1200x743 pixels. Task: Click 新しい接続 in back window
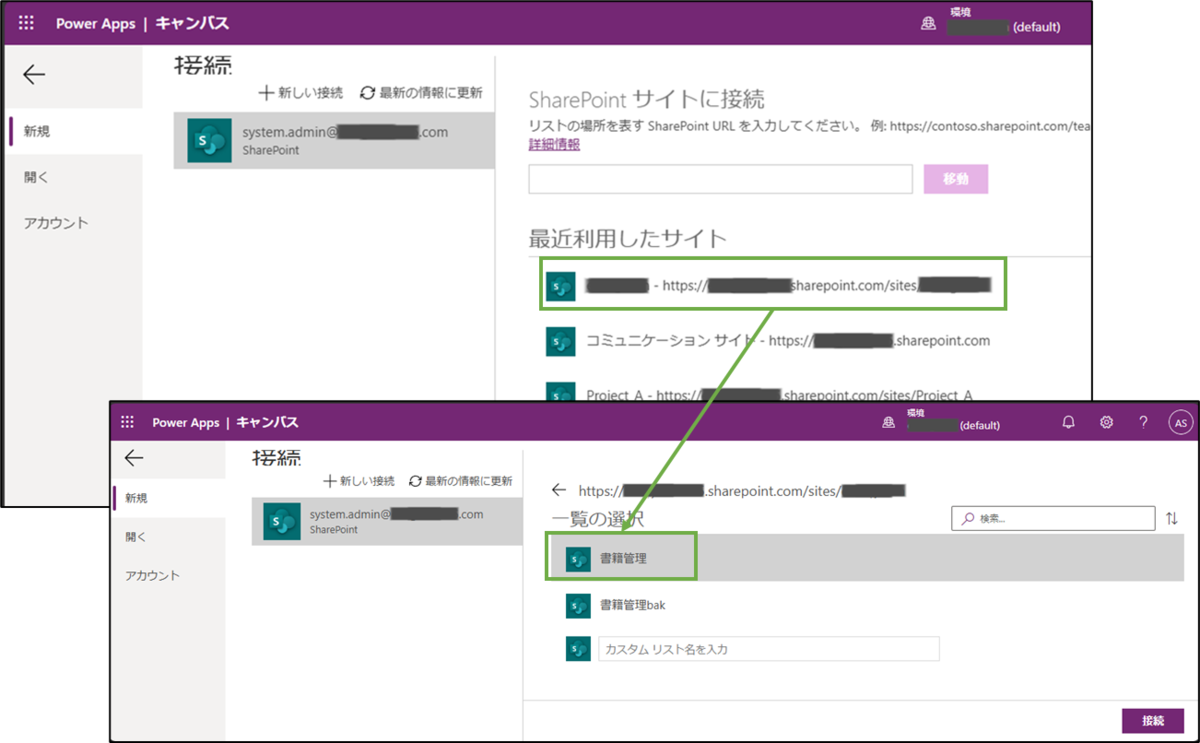(300, 93)
